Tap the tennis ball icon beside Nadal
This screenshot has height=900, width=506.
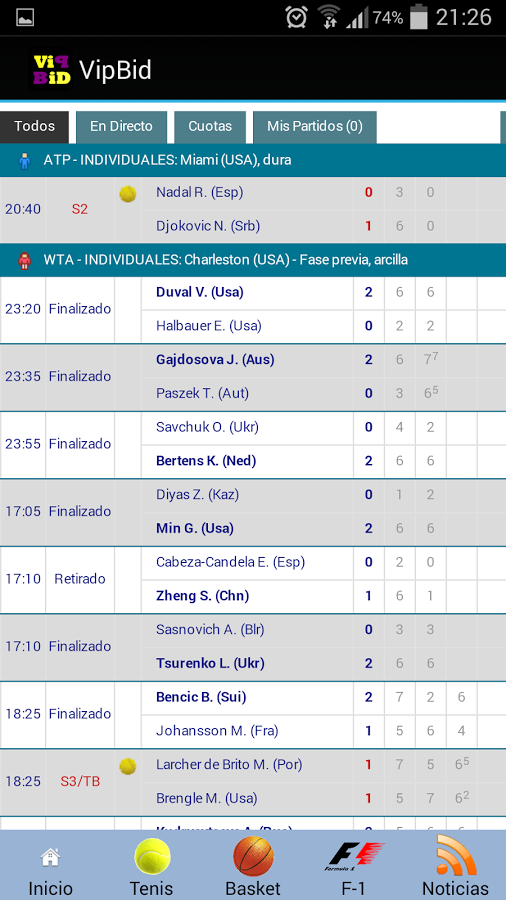(127, 193)
